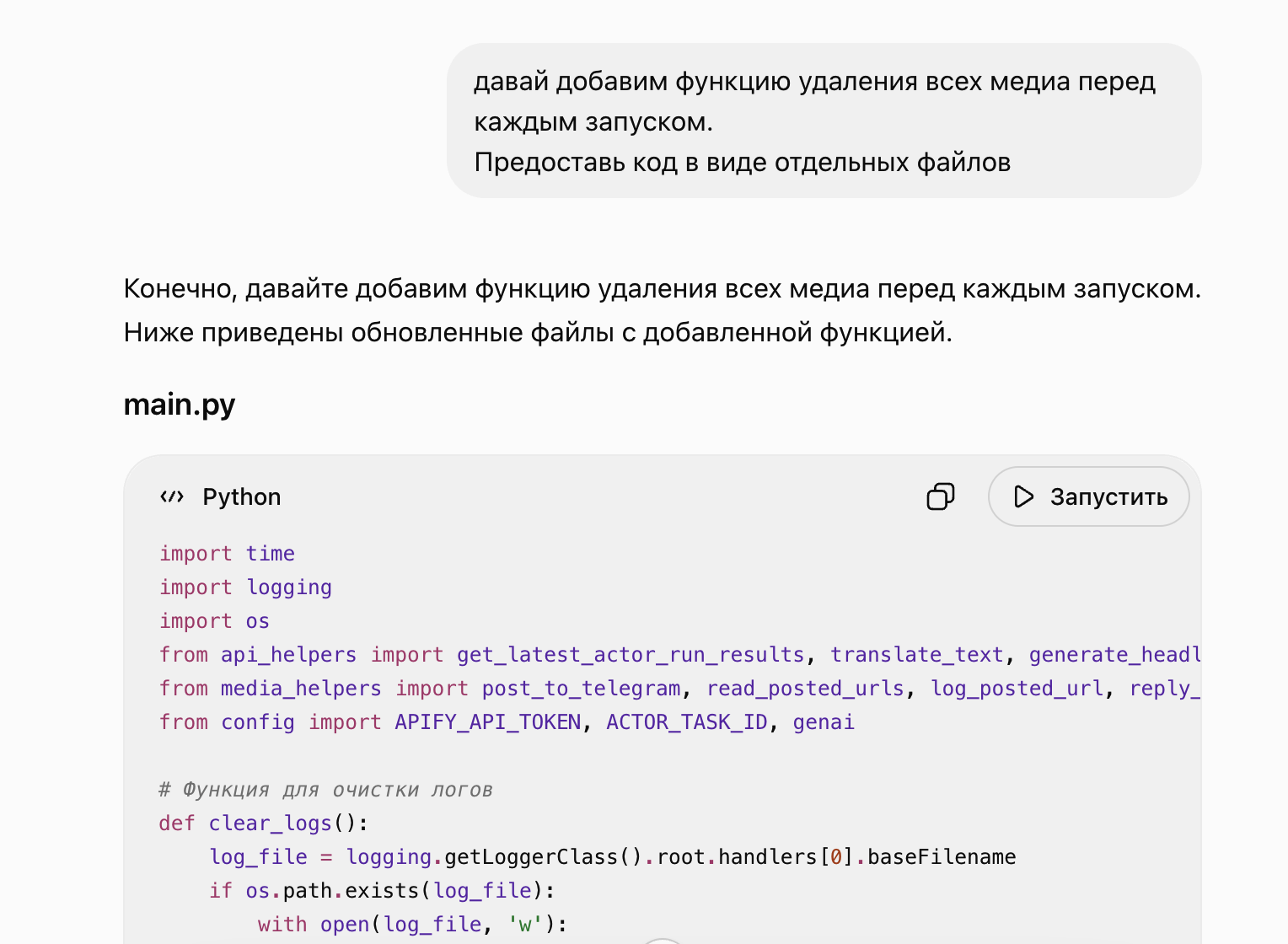Screen dimensions: 1288x944
Task: Click 'translate_text' in the import line
Action: pyautogui.click(x=917, y=655)
